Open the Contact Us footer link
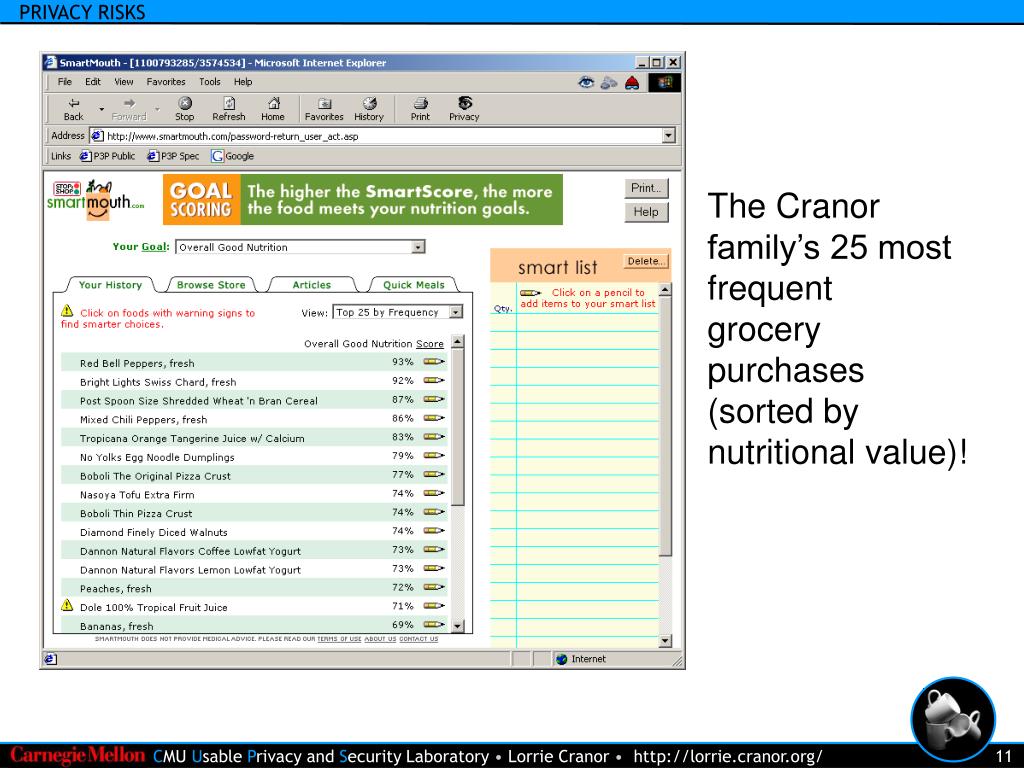This screenshot has width=1024, height=768. [x=419, y=639]
